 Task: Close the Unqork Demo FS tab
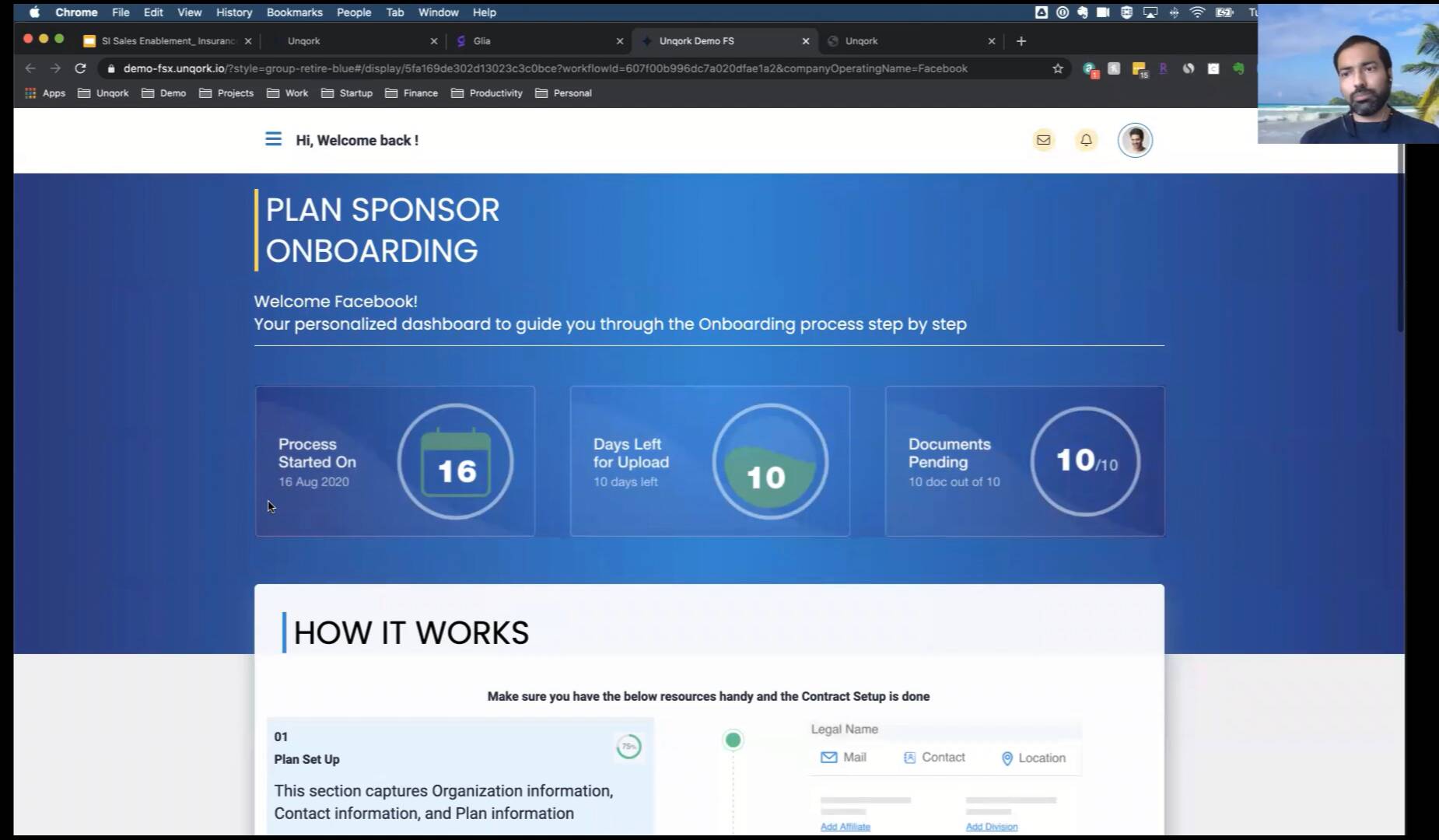[806, 41]
